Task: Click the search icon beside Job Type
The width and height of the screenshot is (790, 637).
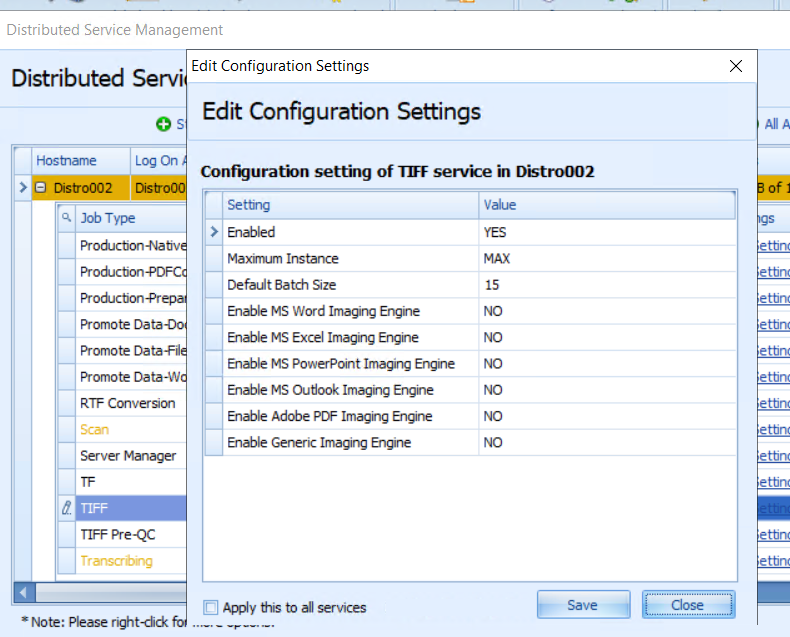Action: 67,217
